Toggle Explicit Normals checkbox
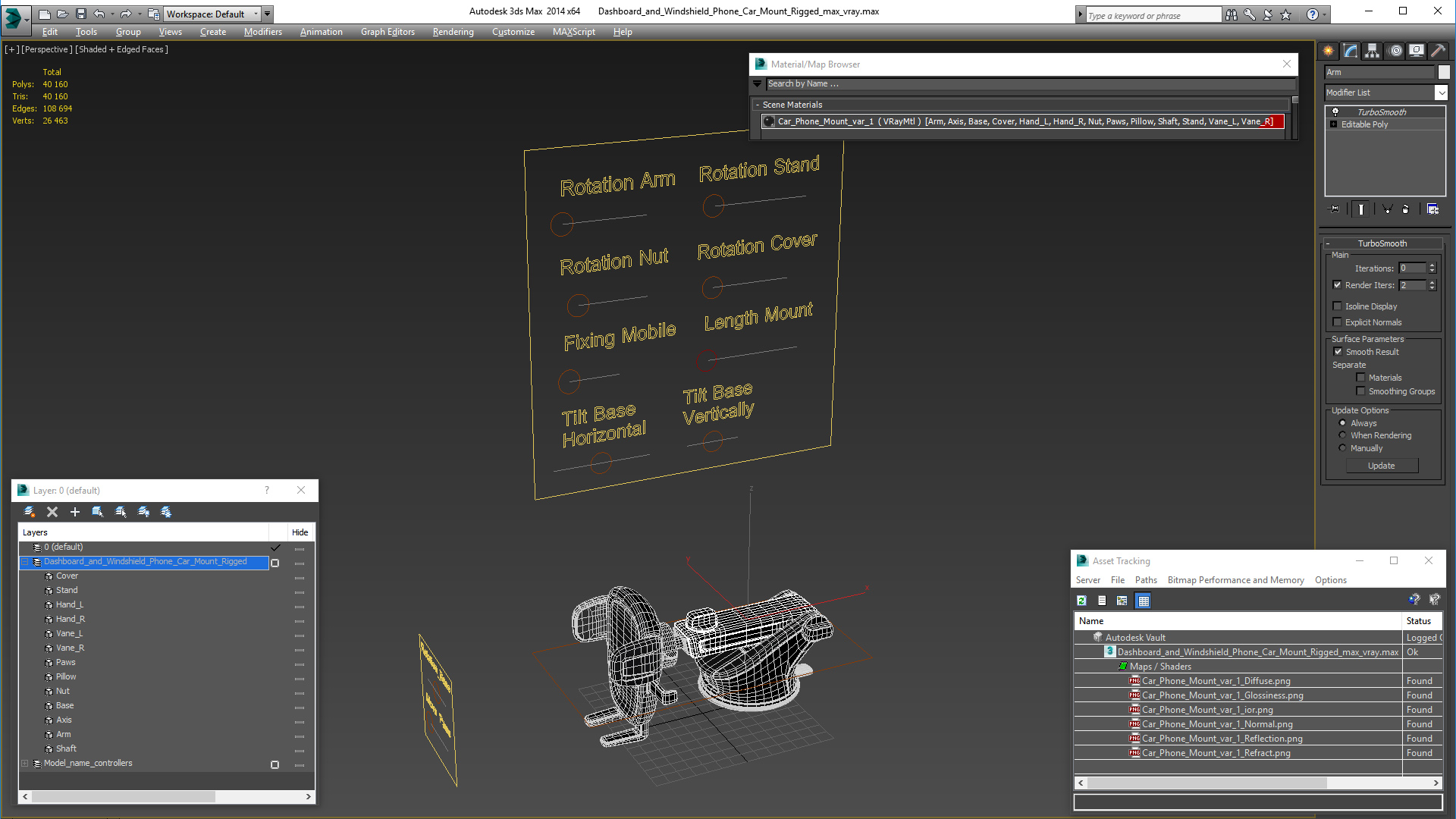This screenshot has width=1456, height=819. pyautogui.click(x=1338, y=322)
